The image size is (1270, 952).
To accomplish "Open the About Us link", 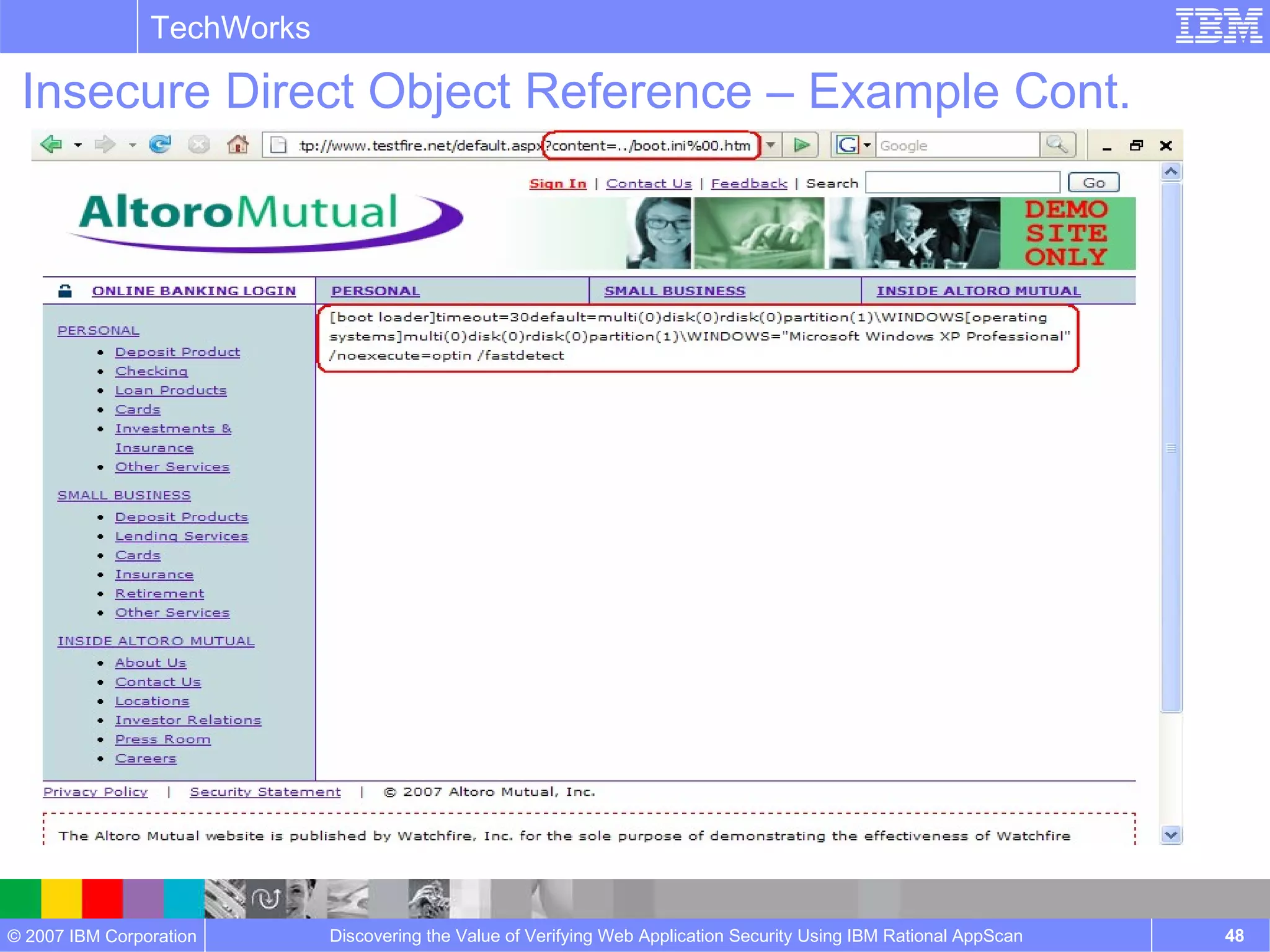I will pos(150,663).
